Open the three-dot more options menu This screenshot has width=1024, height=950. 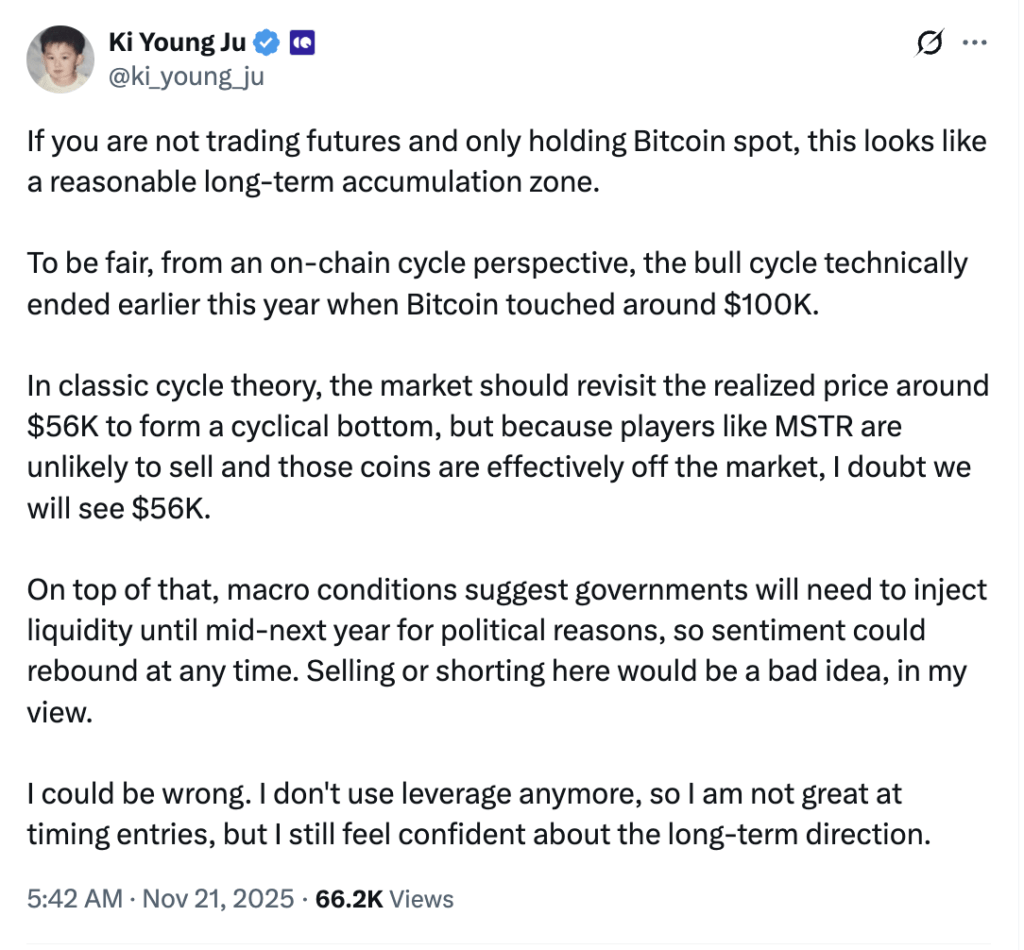tap(974, 43)
